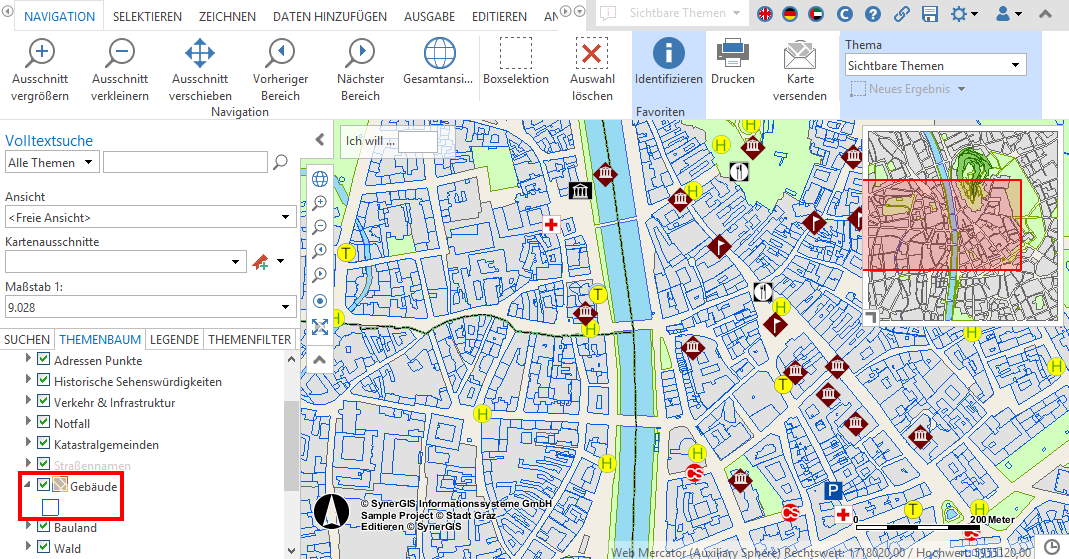Toggle the Wald layer checkbox
The height and width of the screenshot is (559, 1069).
pos(44,547)
